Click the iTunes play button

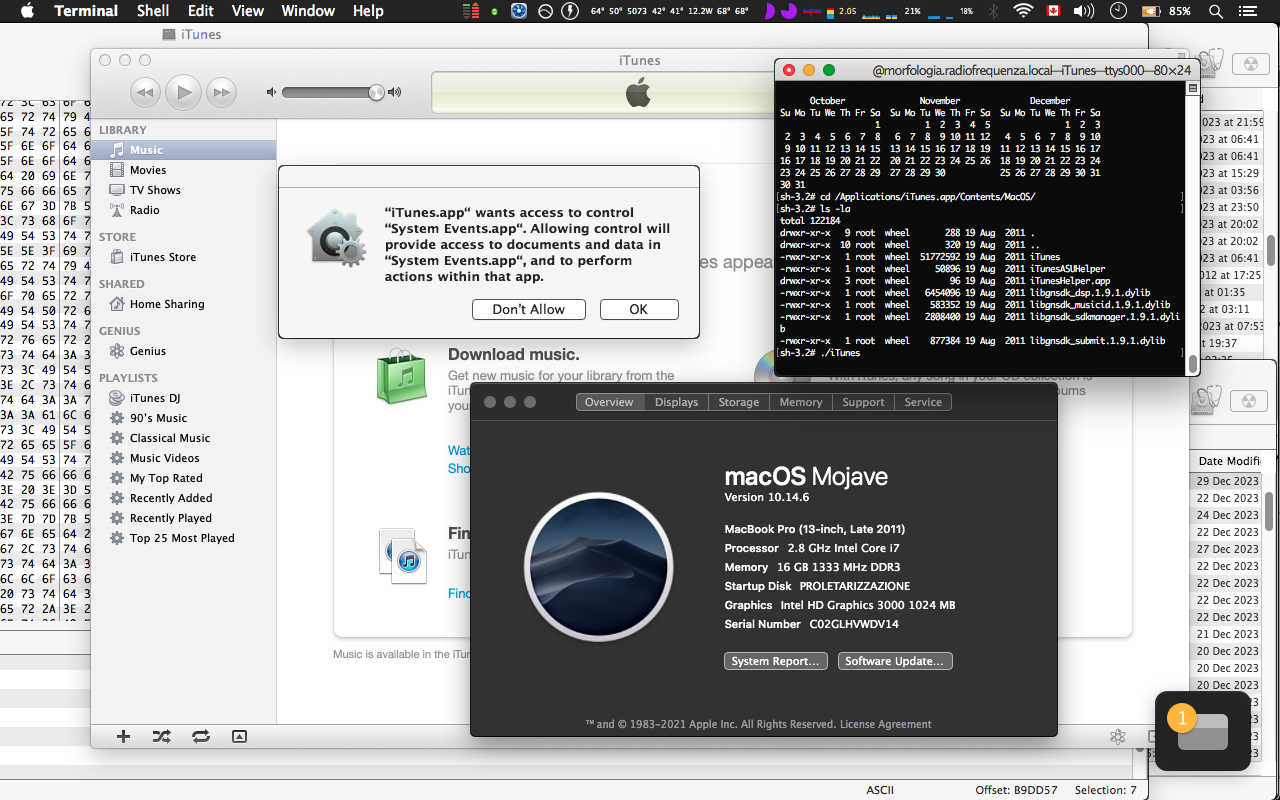pyautogui.click(x=183, y=92)
